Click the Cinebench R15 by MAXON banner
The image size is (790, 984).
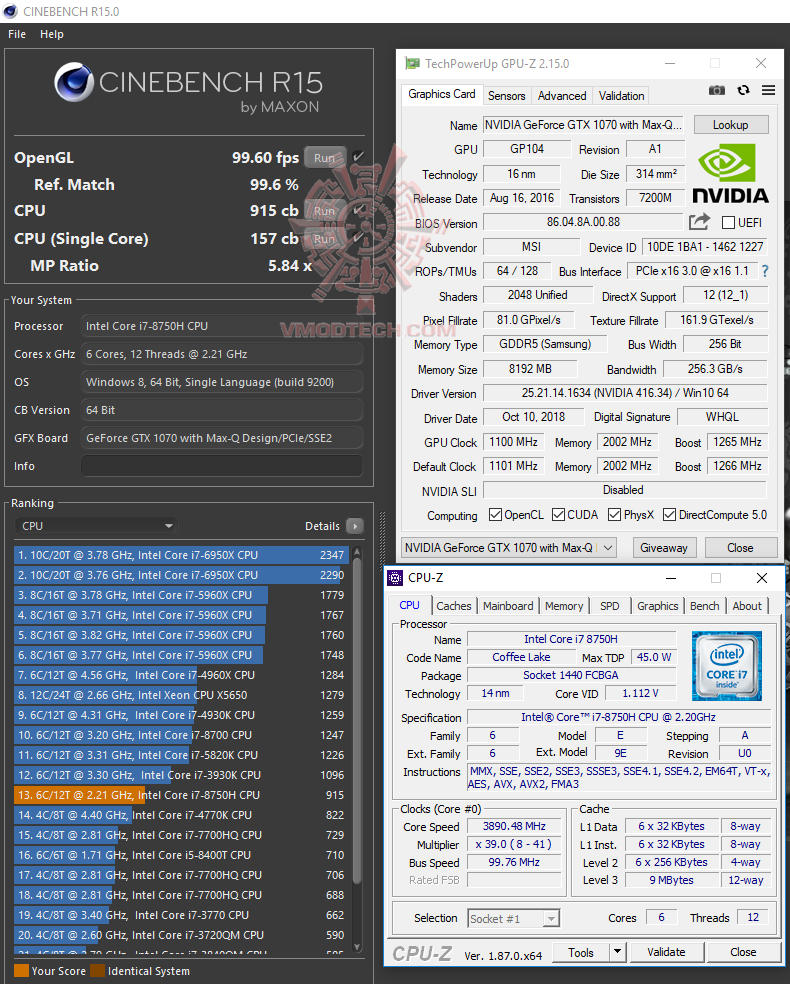(188, 90)
